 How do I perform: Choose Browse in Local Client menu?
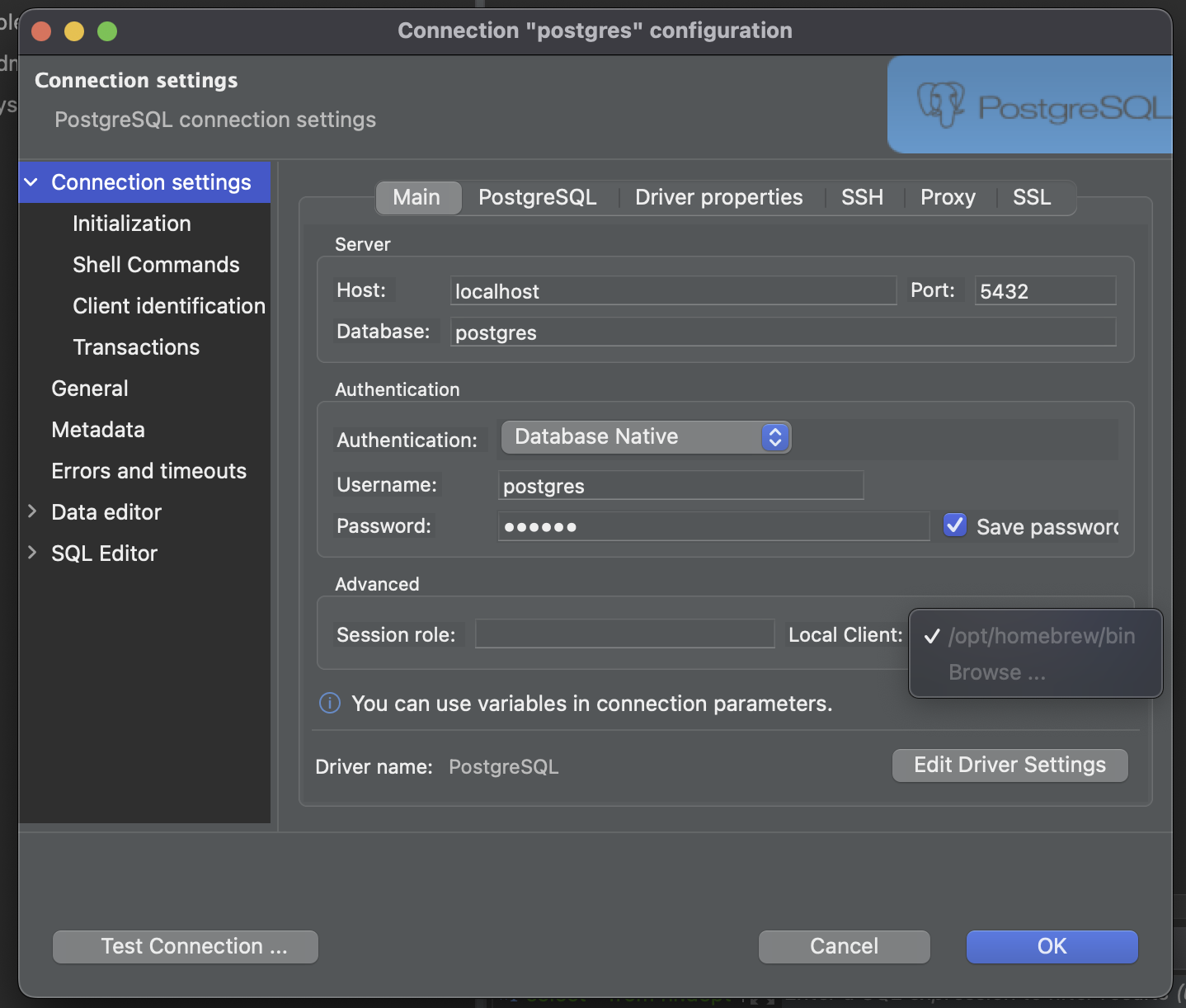tap(997, 673)
